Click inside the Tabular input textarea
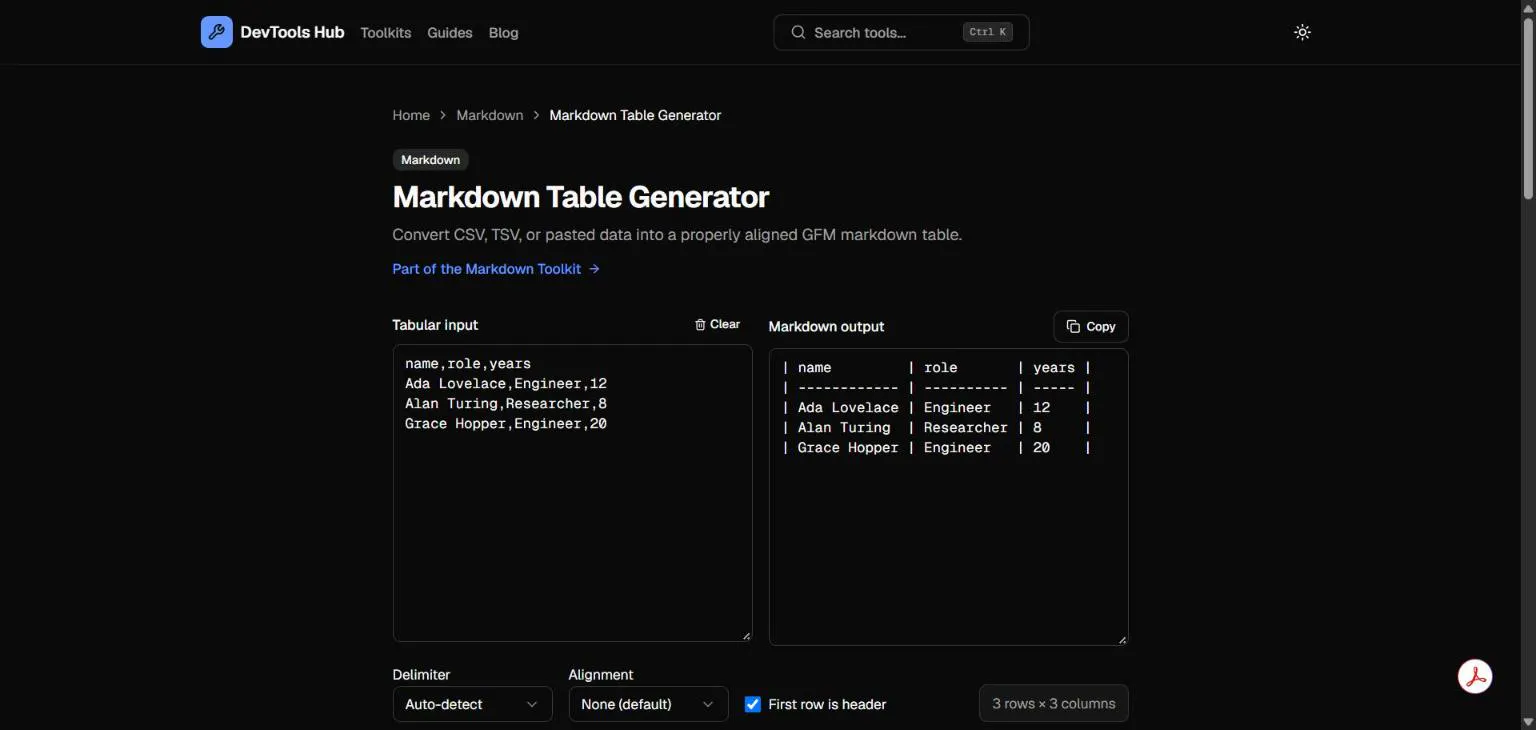 coord(572,493)
